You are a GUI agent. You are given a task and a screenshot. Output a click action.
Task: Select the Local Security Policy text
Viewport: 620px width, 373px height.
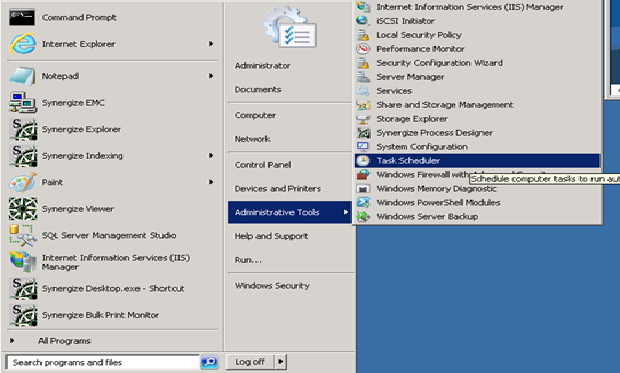[419, 35]
